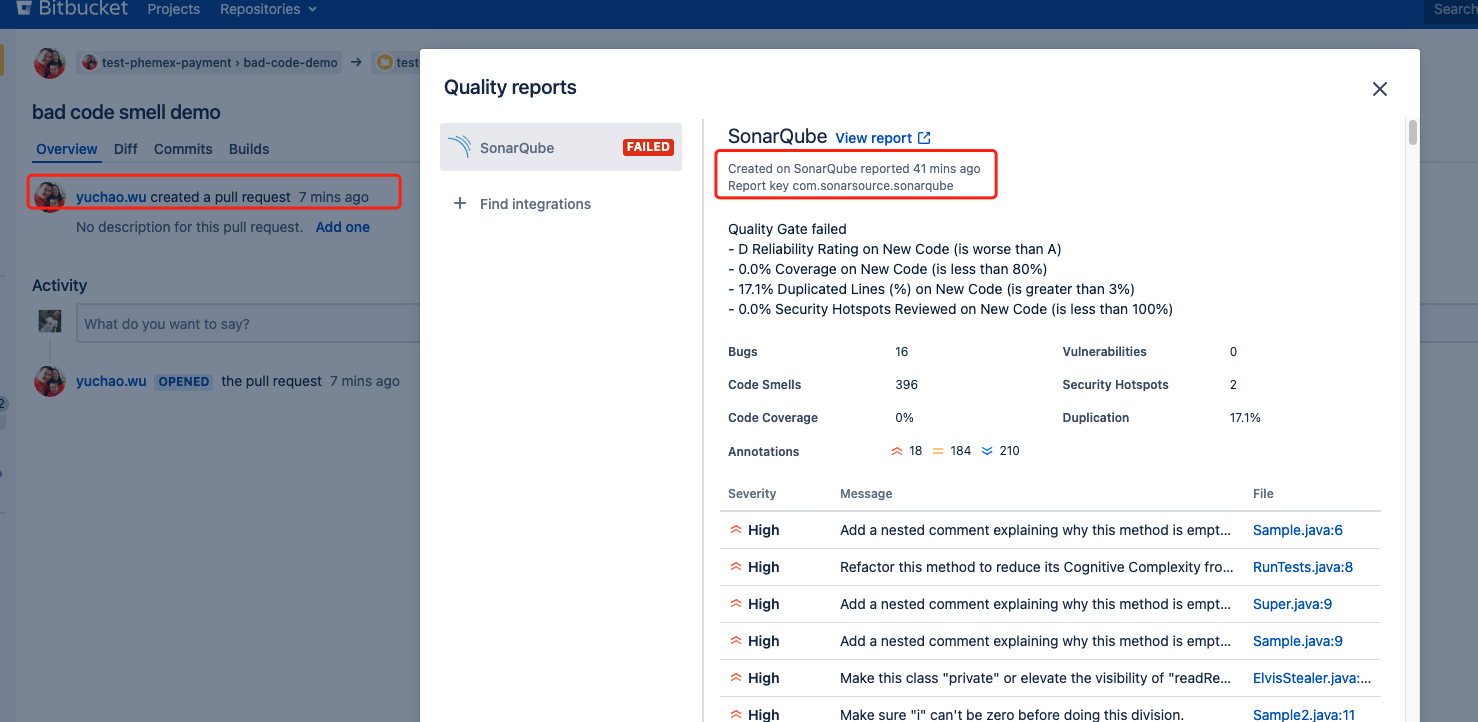
Task: Switch to the Commits tab
Action: [x=183, y=149]
